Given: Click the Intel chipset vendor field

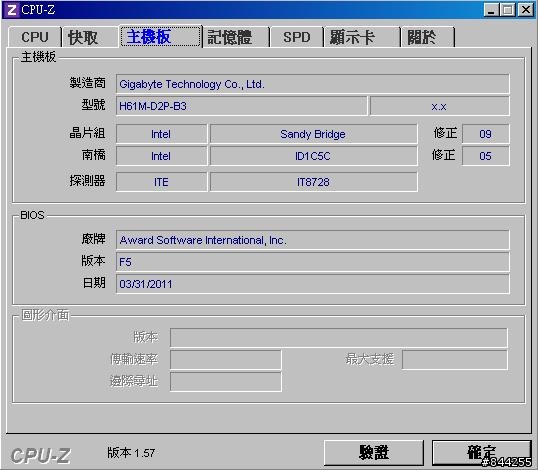Looking at the screenshot, I should (x=162, y=134).
